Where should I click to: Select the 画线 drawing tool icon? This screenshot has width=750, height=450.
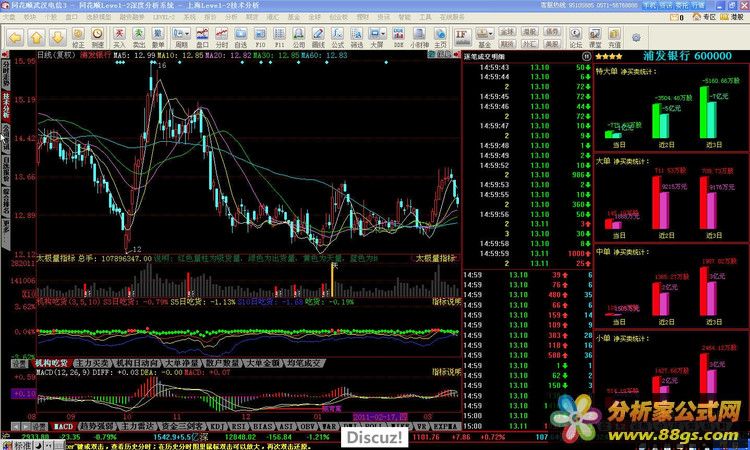pyautogui.click(x=318, y=37)
